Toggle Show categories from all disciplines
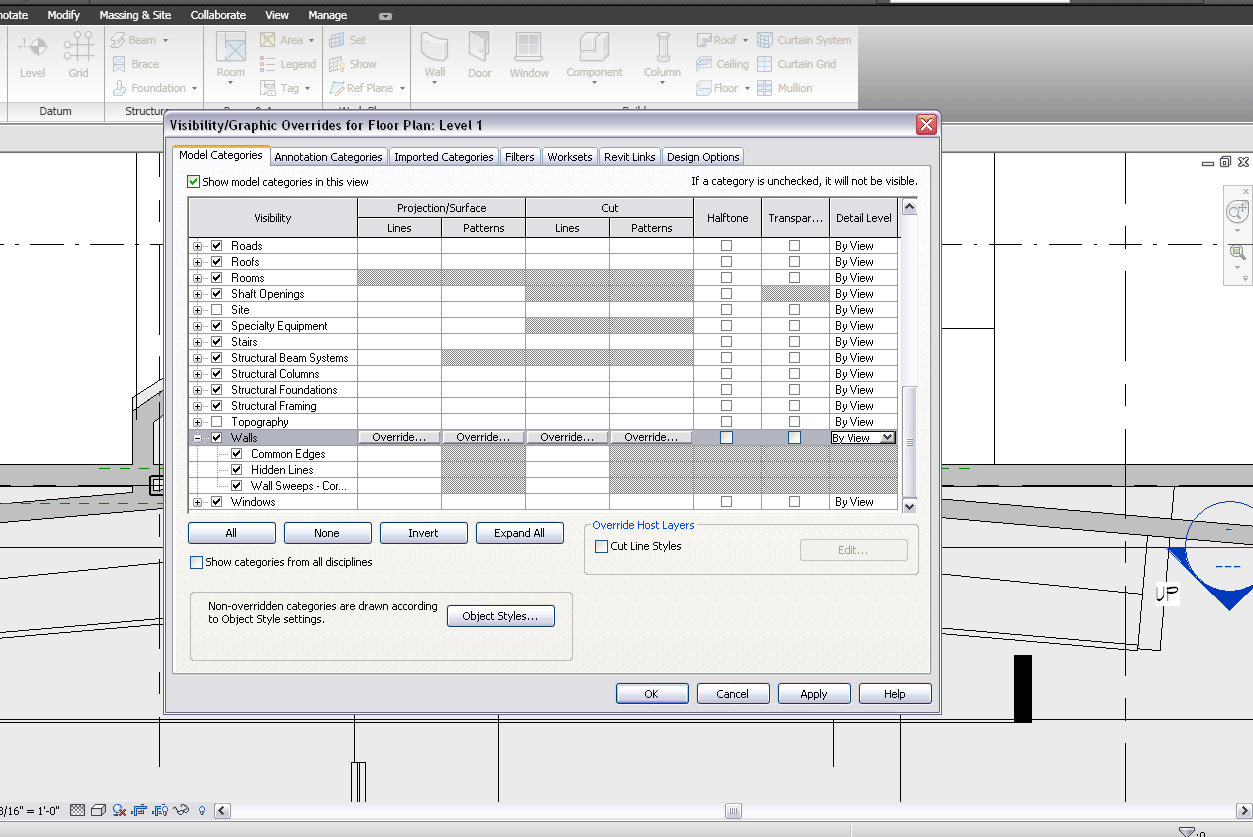1253x837 pixels. tap(196, 563)
